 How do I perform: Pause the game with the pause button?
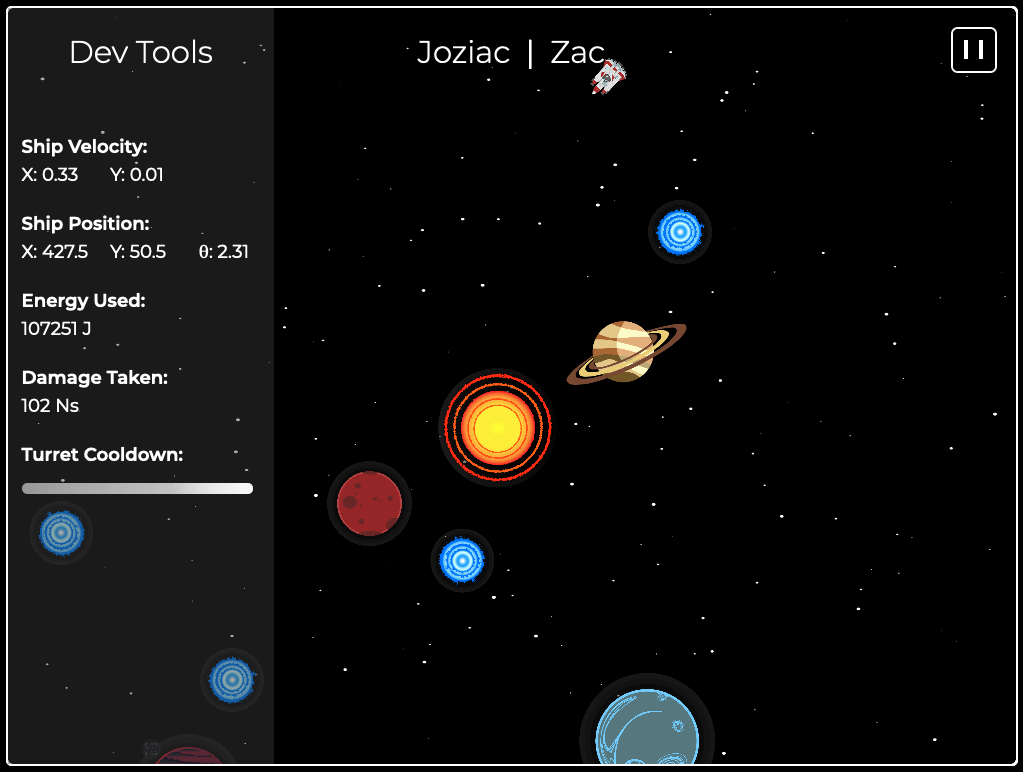click(x=973, y=50)
